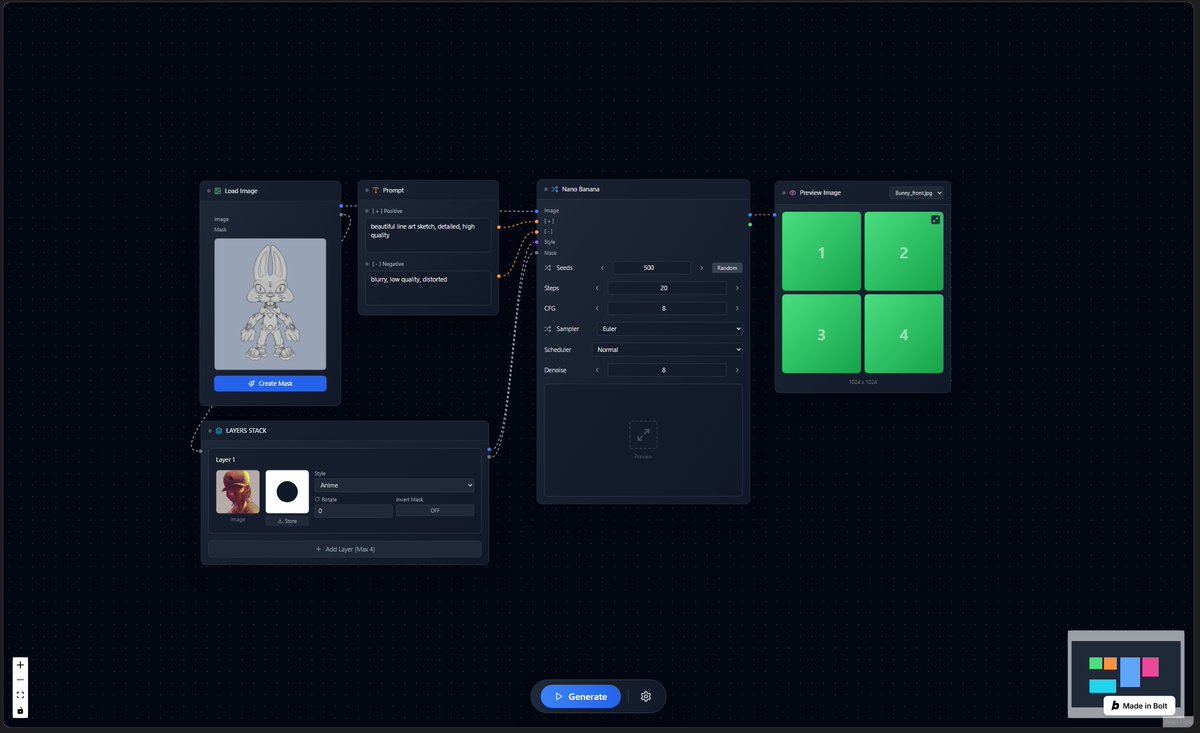Click the Positive prompt orange output port
The width and height of the screenshot is (1200, 733).
tap(499, 228)
